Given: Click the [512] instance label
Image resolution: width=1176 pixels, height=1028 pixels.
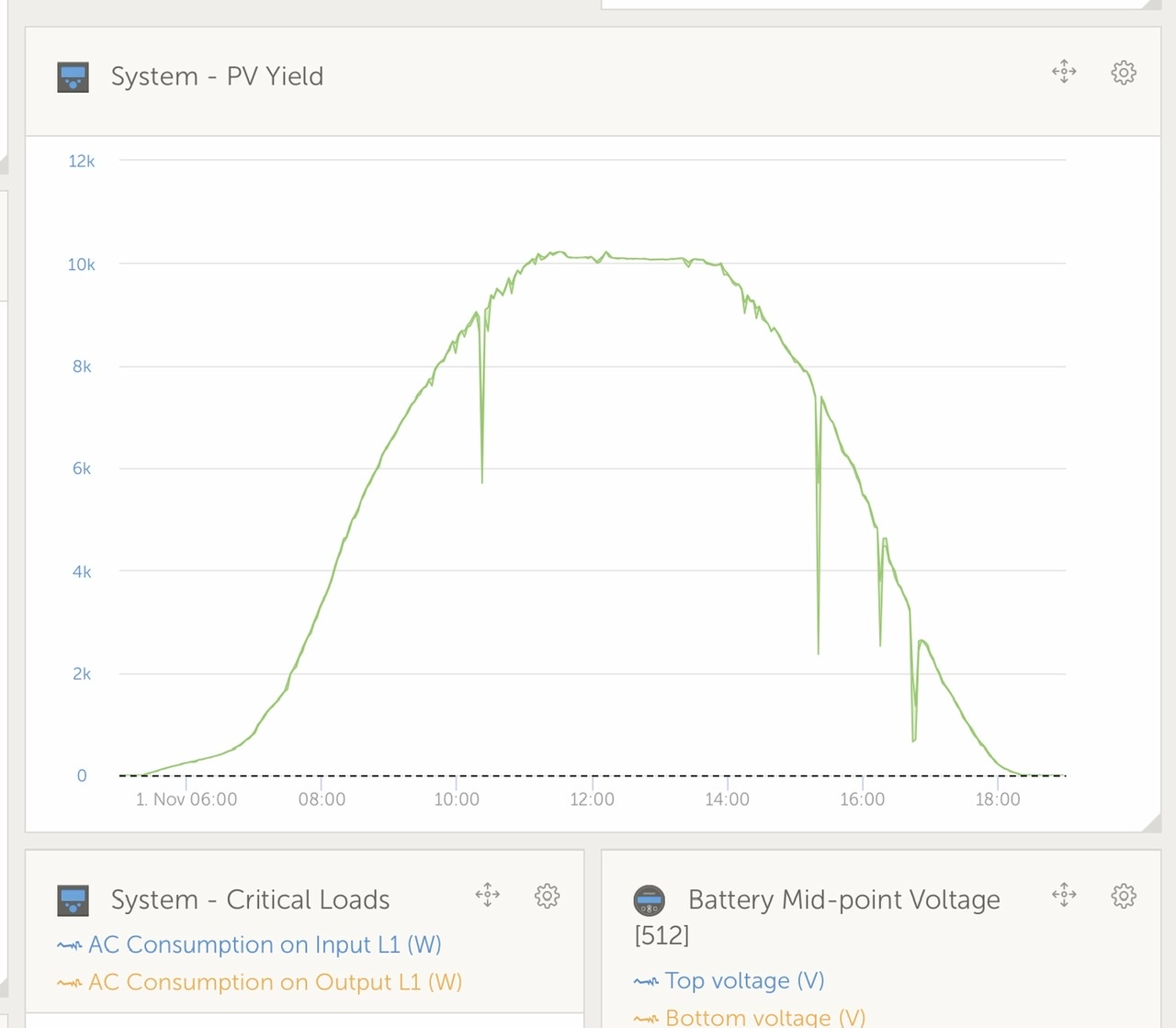Looking at the screenshot, I should pyautogui.click(x=661, y=936).
